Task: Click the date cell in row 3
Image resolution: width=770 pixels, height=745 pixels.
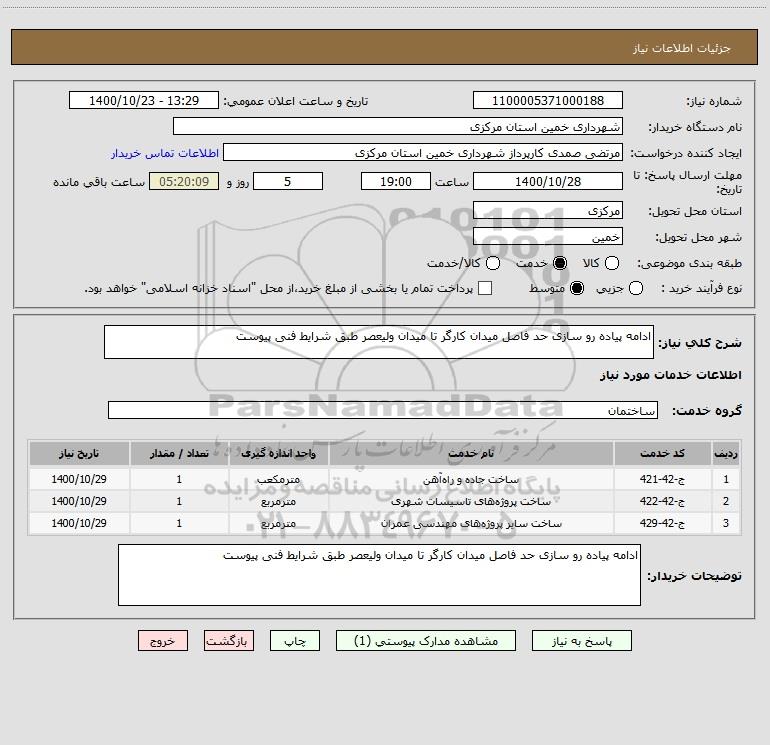Action: pos(79,524)
